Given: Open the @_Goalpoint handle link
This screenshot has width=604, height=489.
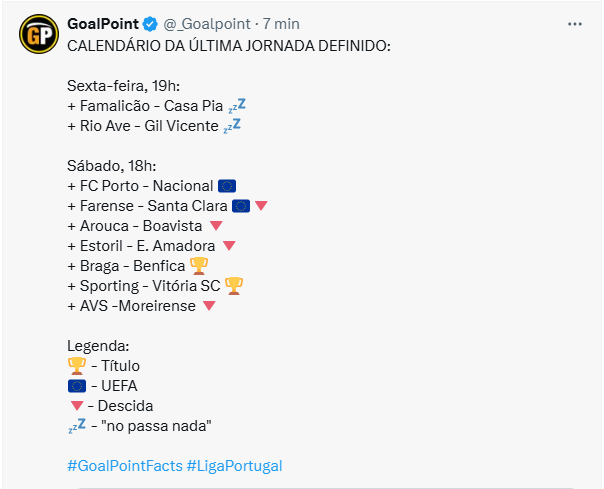Looking at the screenshot, I should point(207,24).
